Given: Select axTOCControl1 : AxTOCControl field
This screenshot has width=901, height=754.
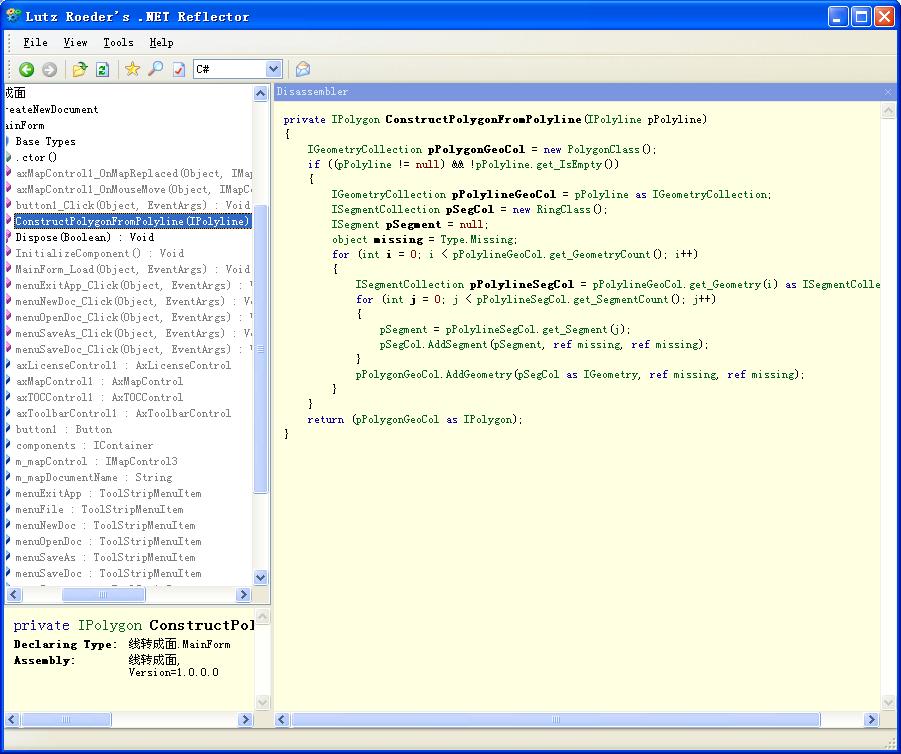Looking at the screenshot, I should (x=99, y=398).
